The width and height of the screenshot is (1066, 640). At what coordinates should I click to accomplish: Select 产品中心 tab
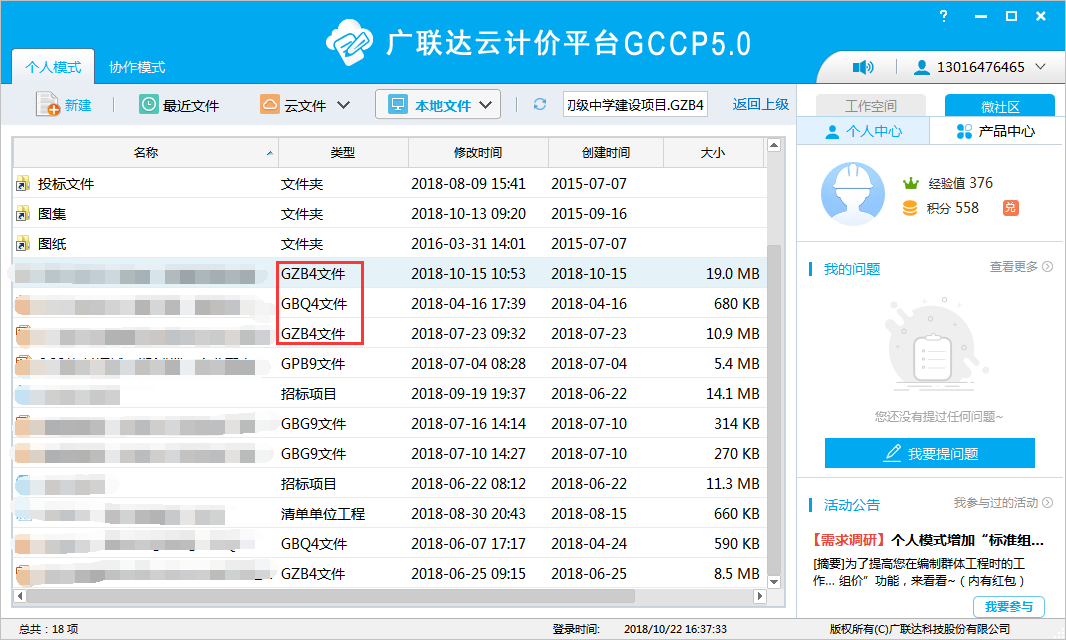coord(996,131)
